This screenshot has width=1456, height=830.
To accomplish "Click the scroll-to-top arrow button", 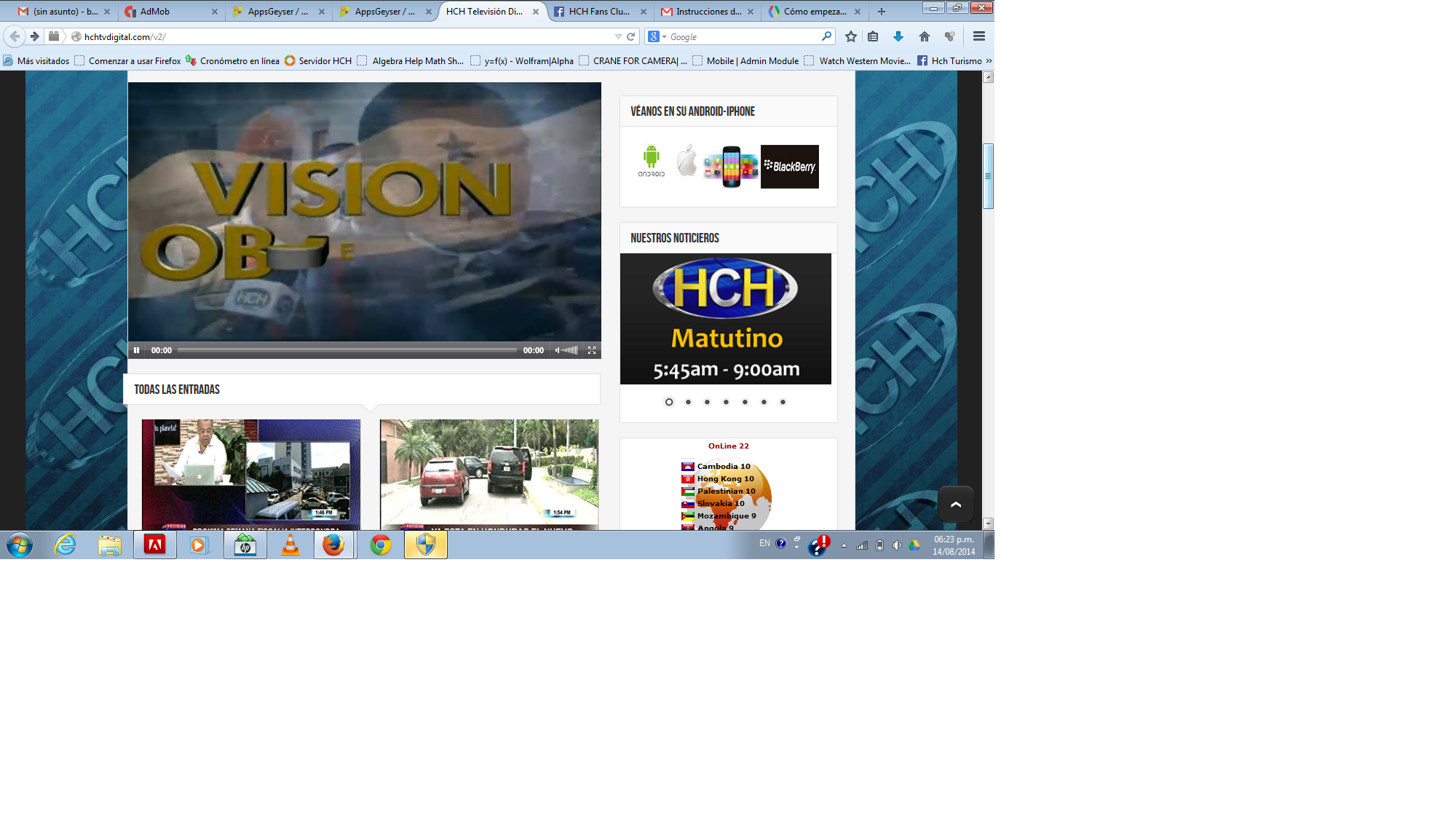I will pyautogui.click(x=956, y=504).
